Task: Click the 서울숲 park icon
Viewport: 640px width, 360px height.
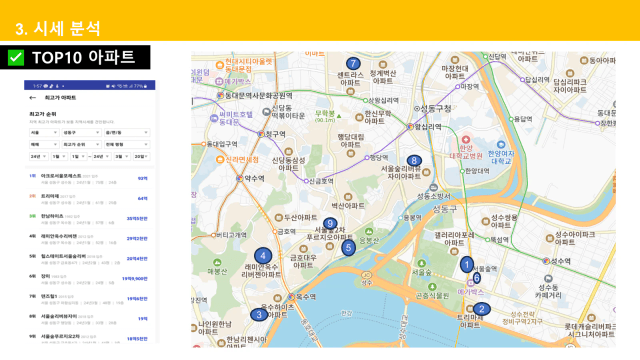Action: click(x=421, y=263)
